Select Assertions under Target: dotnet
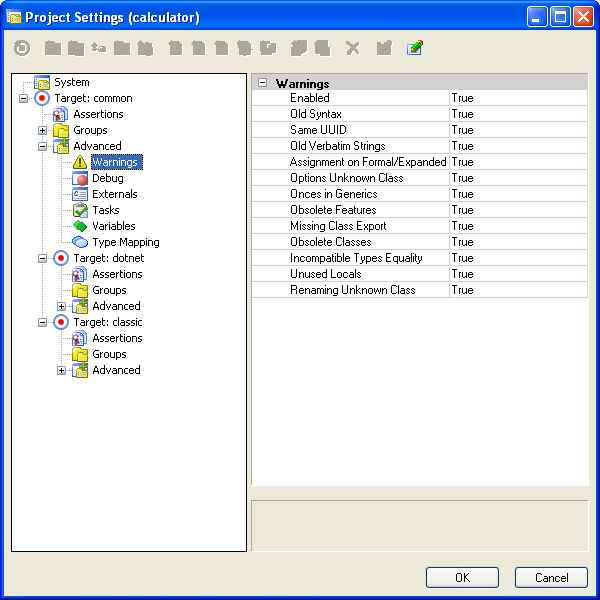The width and height of the screenshot is (600, 600). coord(117,274)
